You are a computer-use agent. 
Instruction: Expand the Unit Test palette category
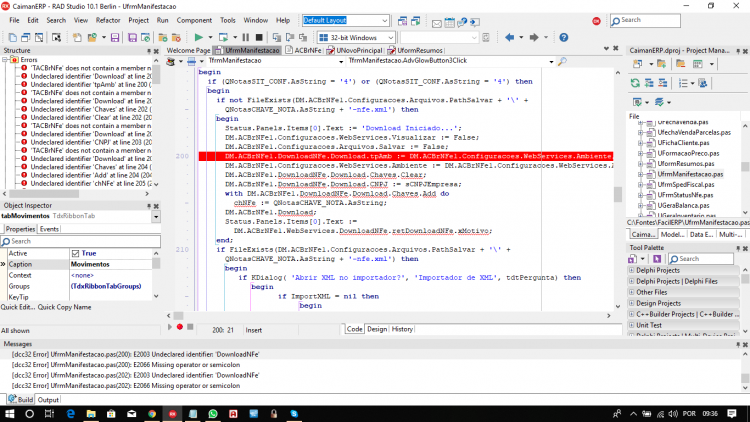click(631, 325)
